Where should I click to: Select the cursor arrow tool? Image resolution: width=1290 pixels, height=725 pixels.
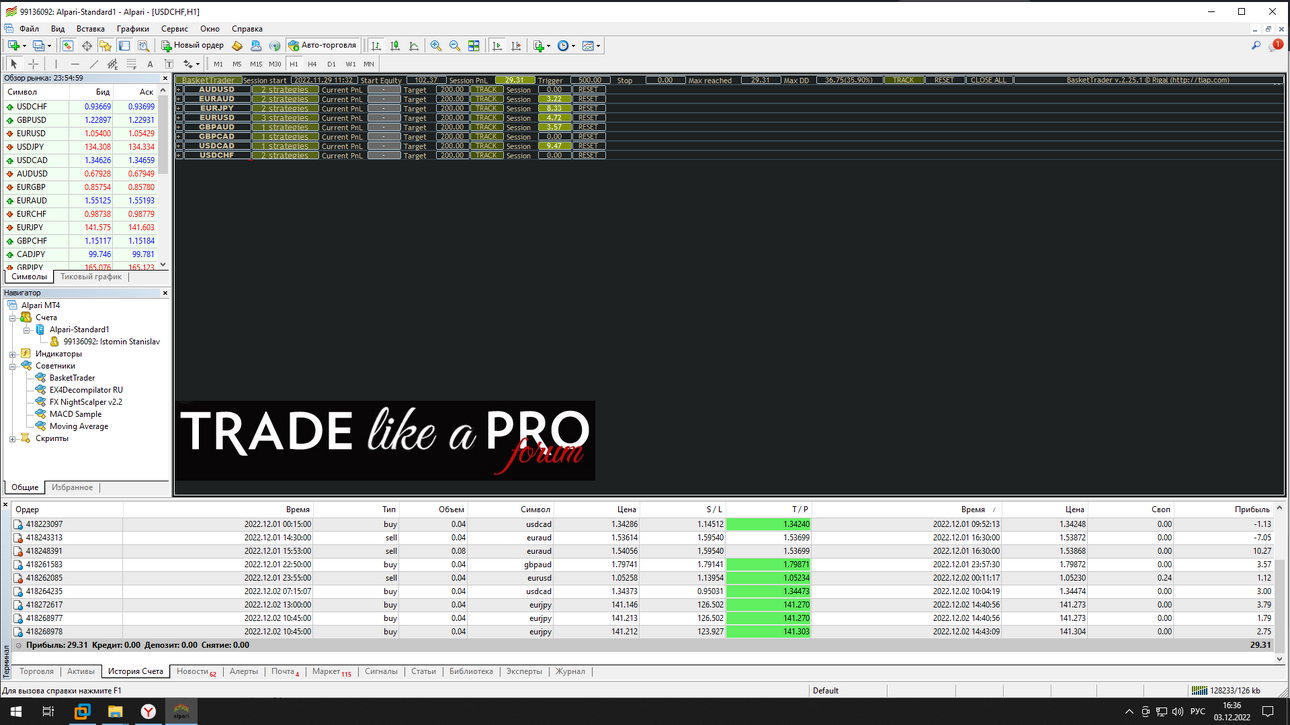click(13, 64)
